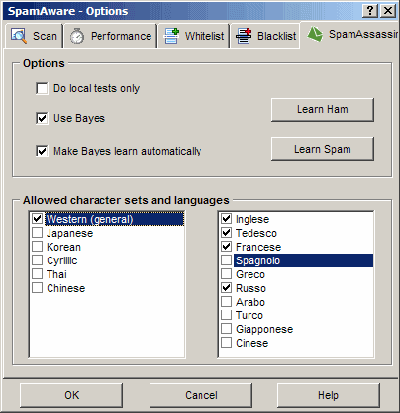Click the Learn Ham button
400x413 pixels.
tap(322, 110)
